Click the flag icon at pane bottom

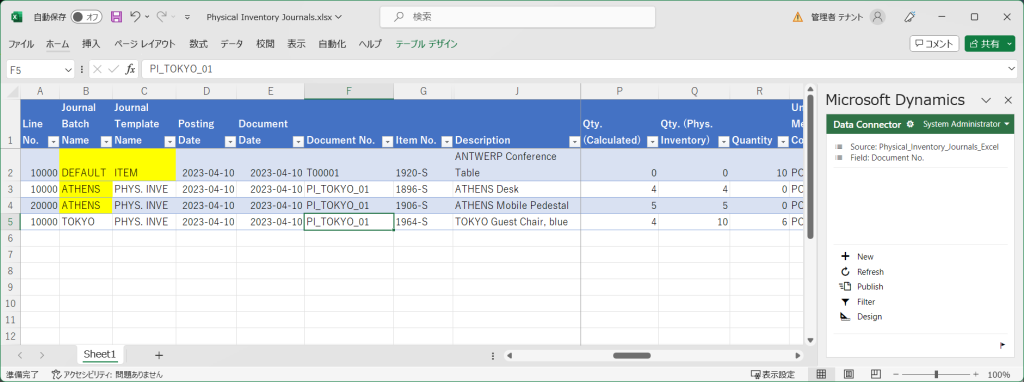coord(1002,345)
